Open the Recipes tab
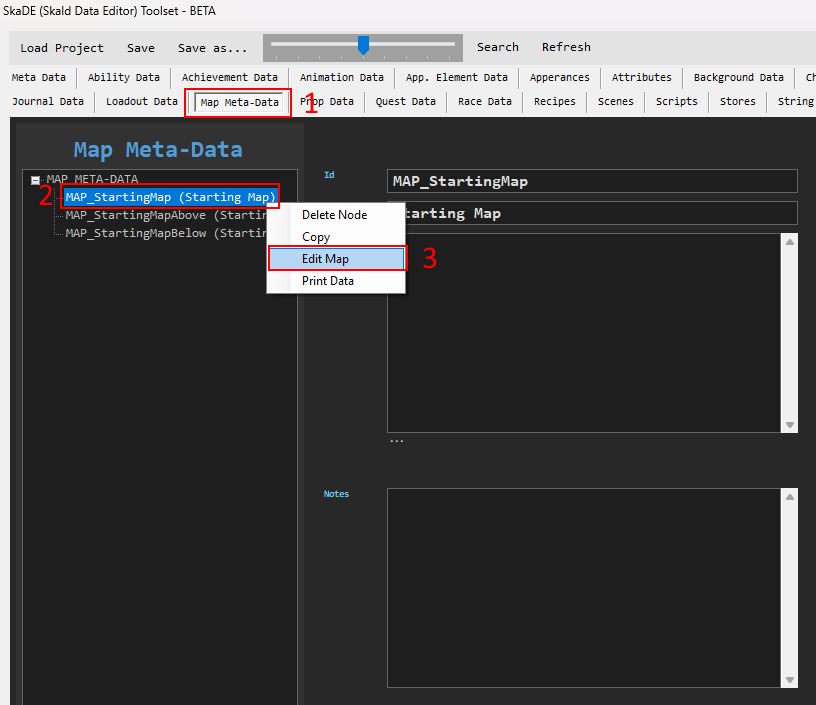816x705 pixels. pyautogui.click(x=554, y=101)
